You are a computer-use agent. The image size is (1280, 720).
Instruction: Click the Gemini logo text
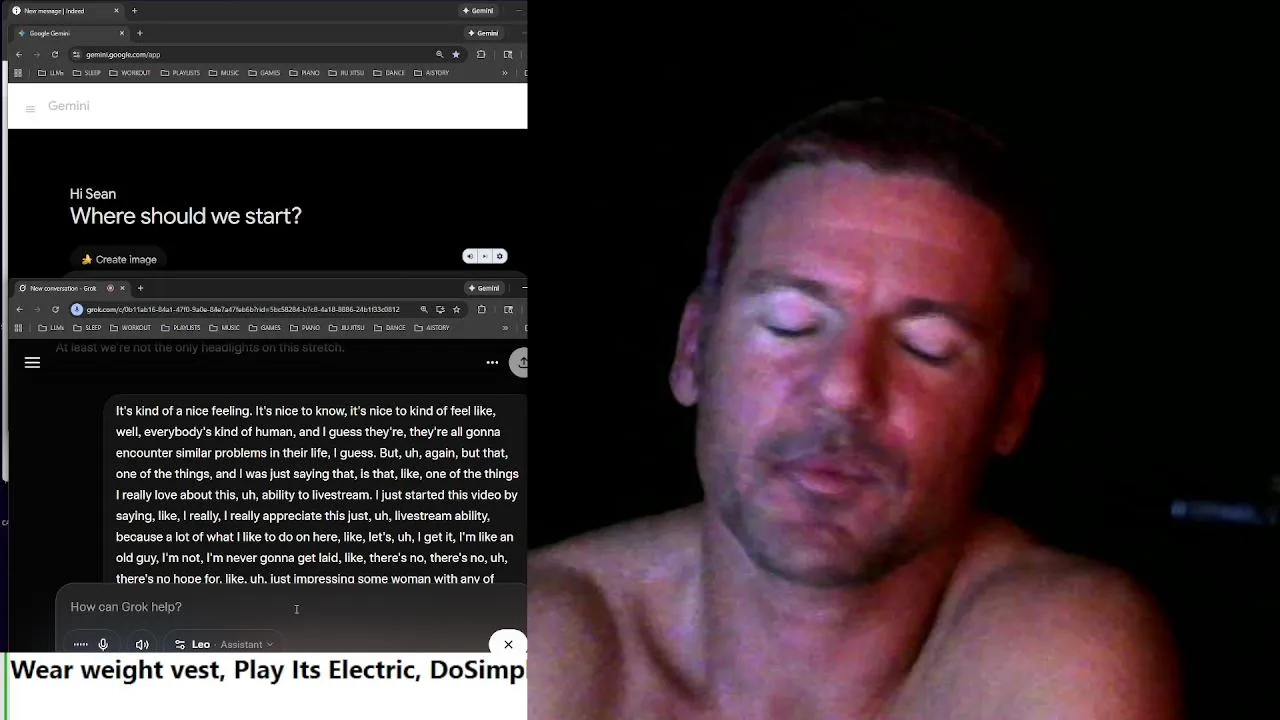[69, 106]
